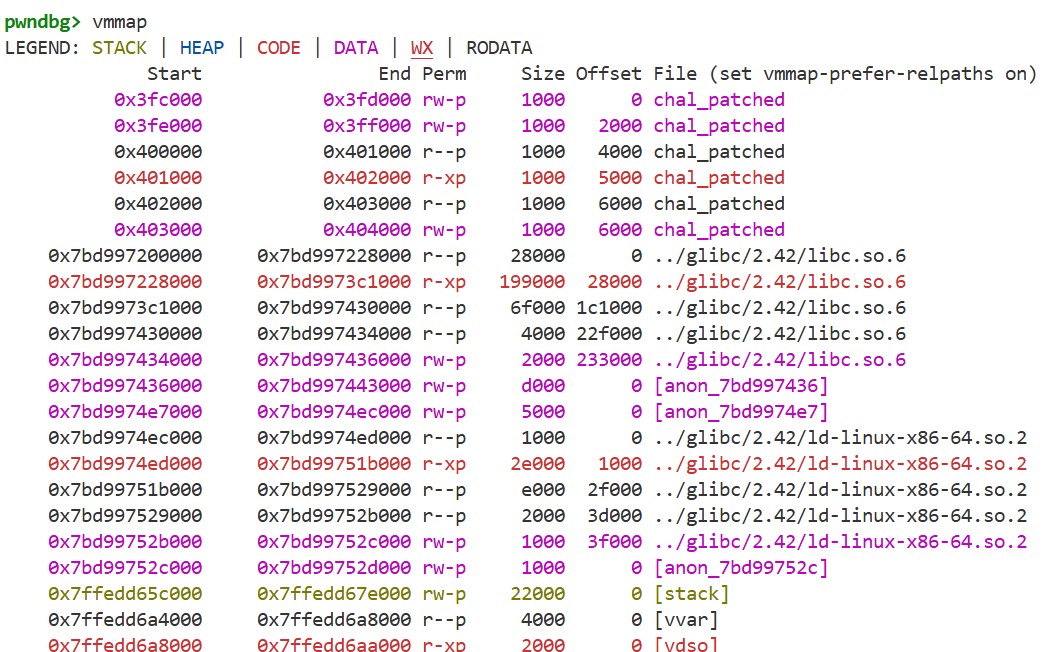Click size 28000 in libc row
Screen dimensions: 1048x652
pos(537,256)
